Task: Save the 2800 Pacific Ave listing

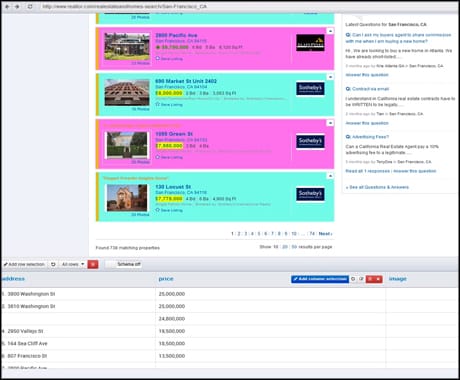Action: (169, 59)
